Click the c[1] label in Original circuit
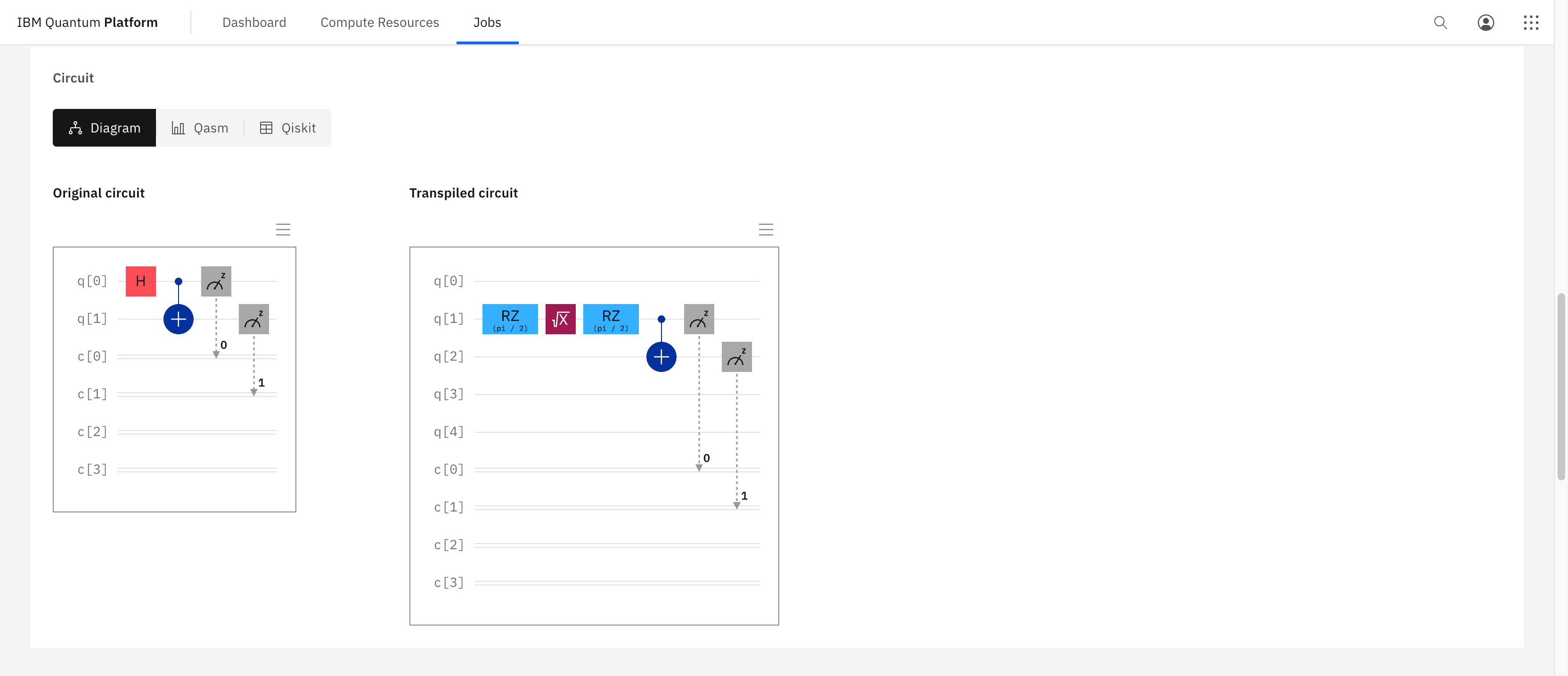The width and height of the screenshot is (1568, 676). [92, 395]
